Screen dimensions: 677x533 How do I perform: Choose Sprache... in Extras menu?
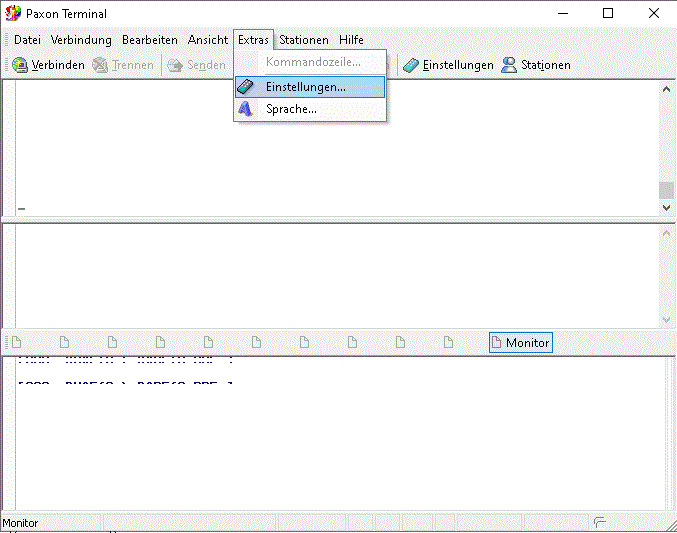click(x=310, y=109)
